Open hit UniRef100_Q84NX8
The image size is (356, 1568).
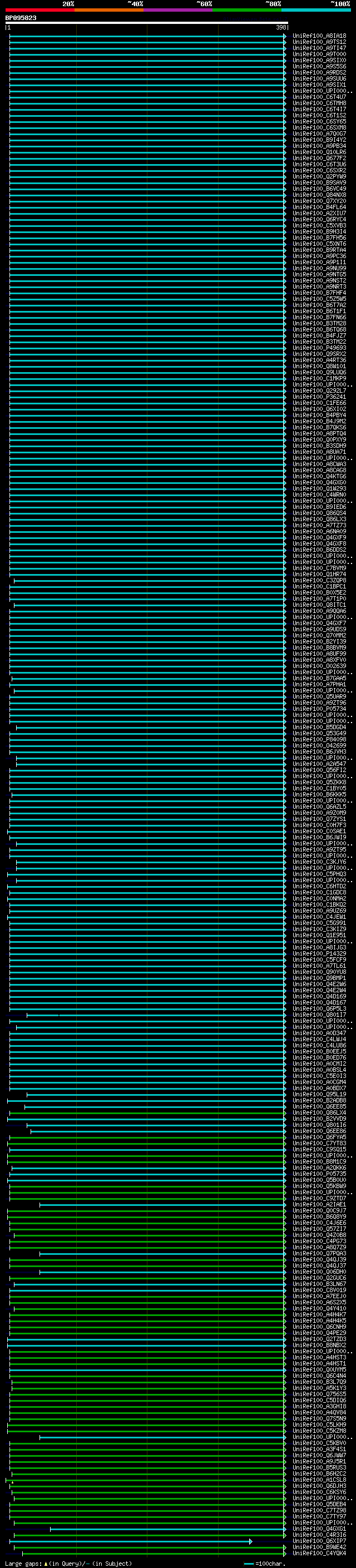click(319, 195)
